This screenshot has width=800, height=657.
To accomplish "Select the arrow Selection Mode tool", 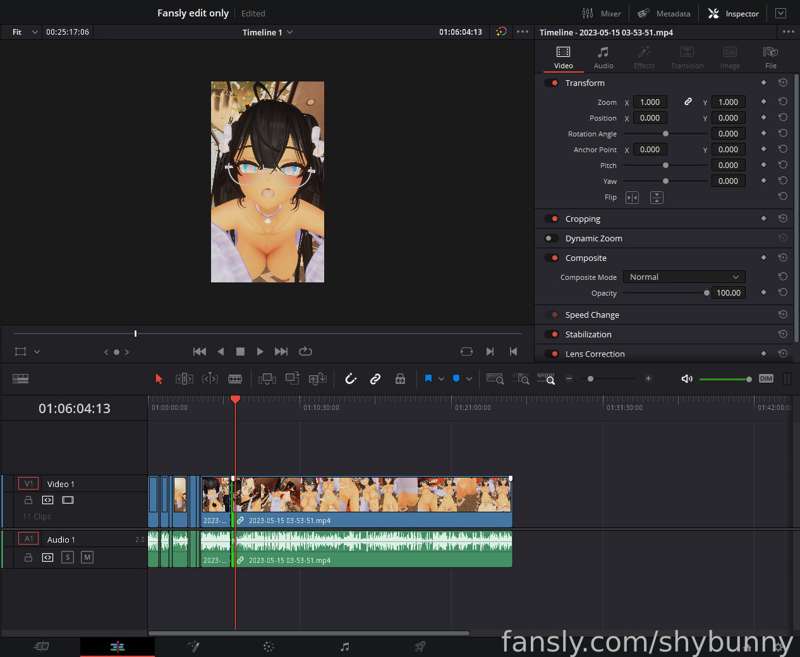I will (159, 379).
